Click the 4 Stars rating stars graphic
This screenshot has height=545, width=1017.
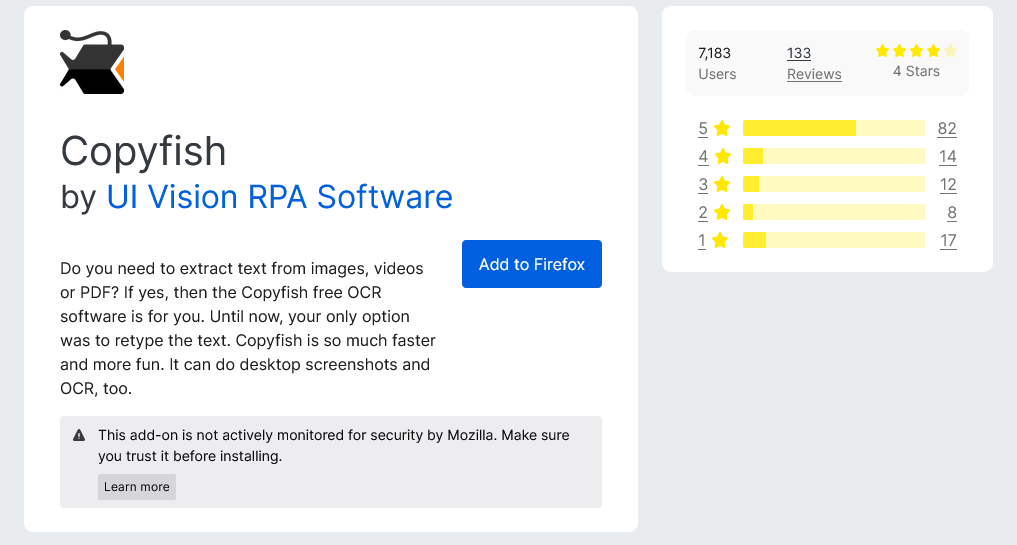coord(916,51)
